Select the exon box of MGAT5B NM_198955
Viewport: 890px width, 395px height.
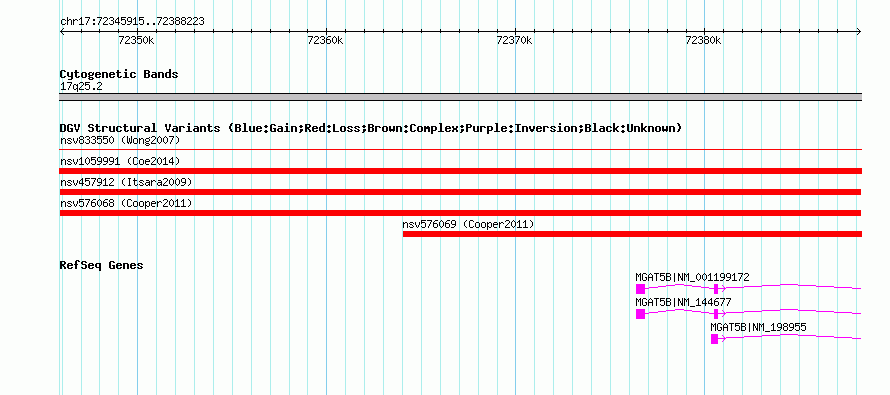tap(715, 339)
